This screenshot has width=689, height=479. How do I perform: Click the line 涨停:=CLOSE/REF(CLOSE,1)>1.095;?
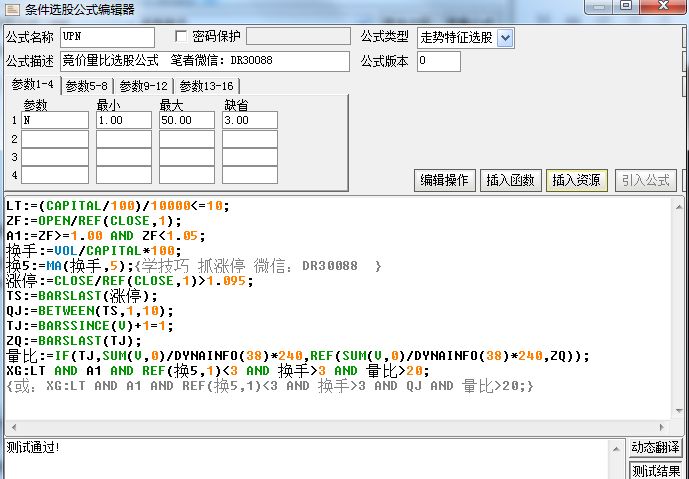point(130,281)
